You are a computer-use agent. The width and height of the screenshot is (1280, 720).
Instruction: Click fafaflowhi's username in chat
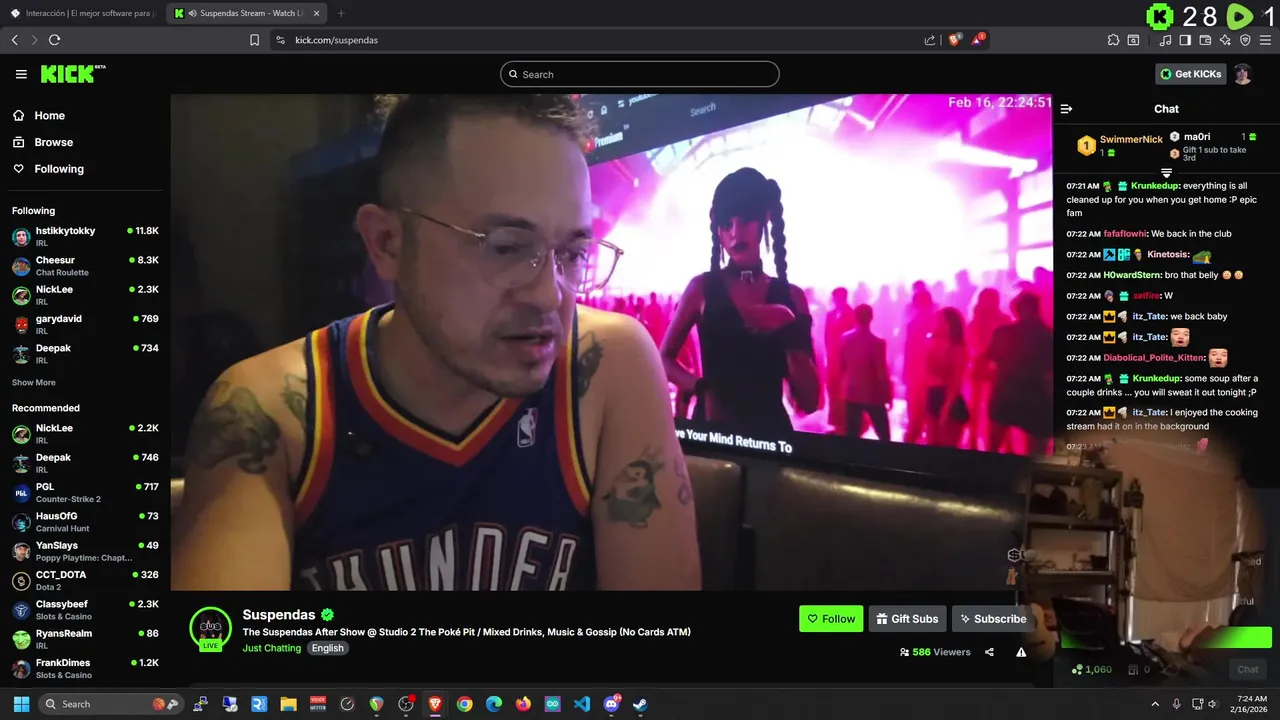click(x=1125, y=234)
